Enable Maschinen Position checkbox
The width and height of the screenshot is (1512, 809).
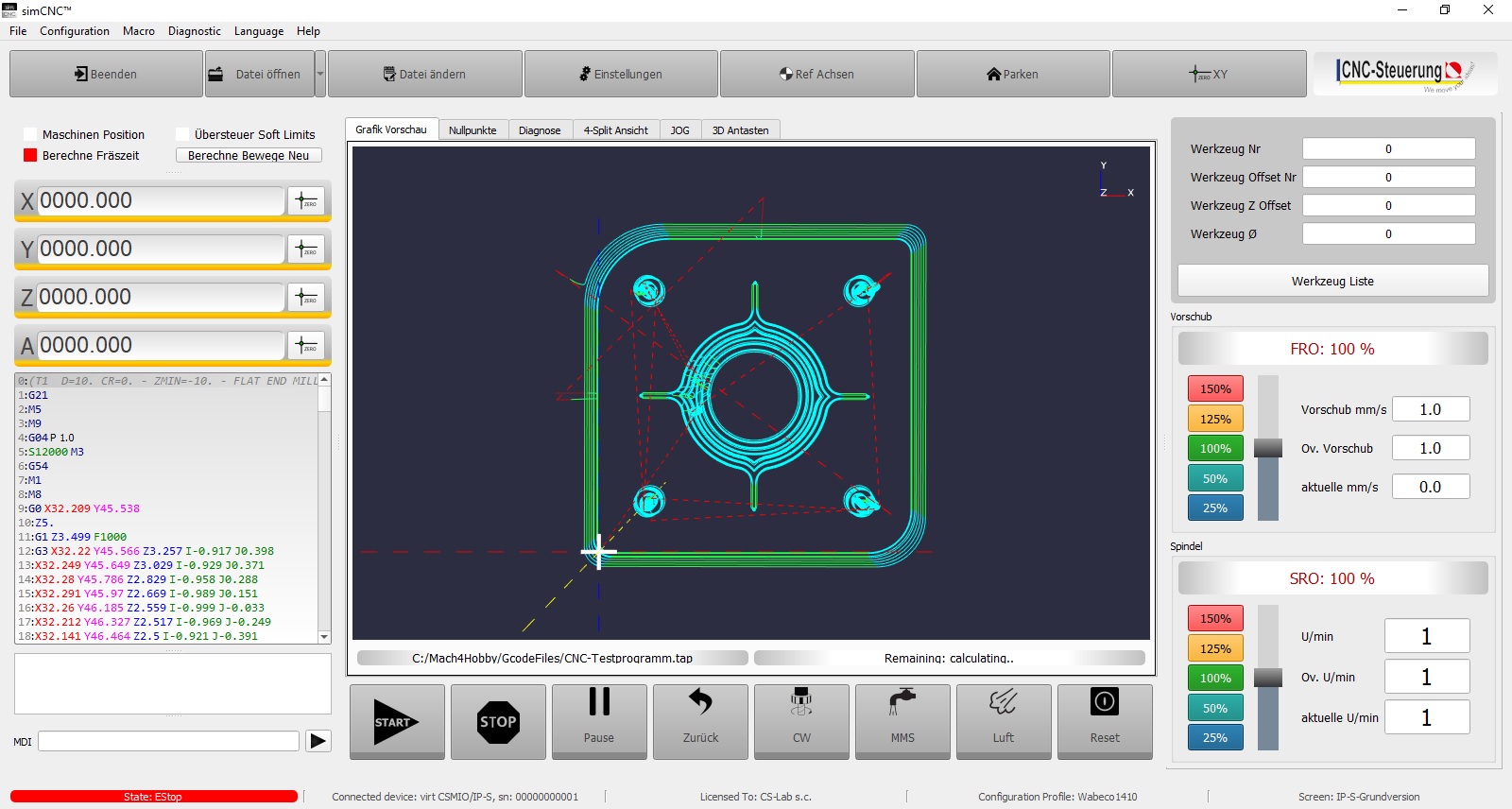[30, 135]
